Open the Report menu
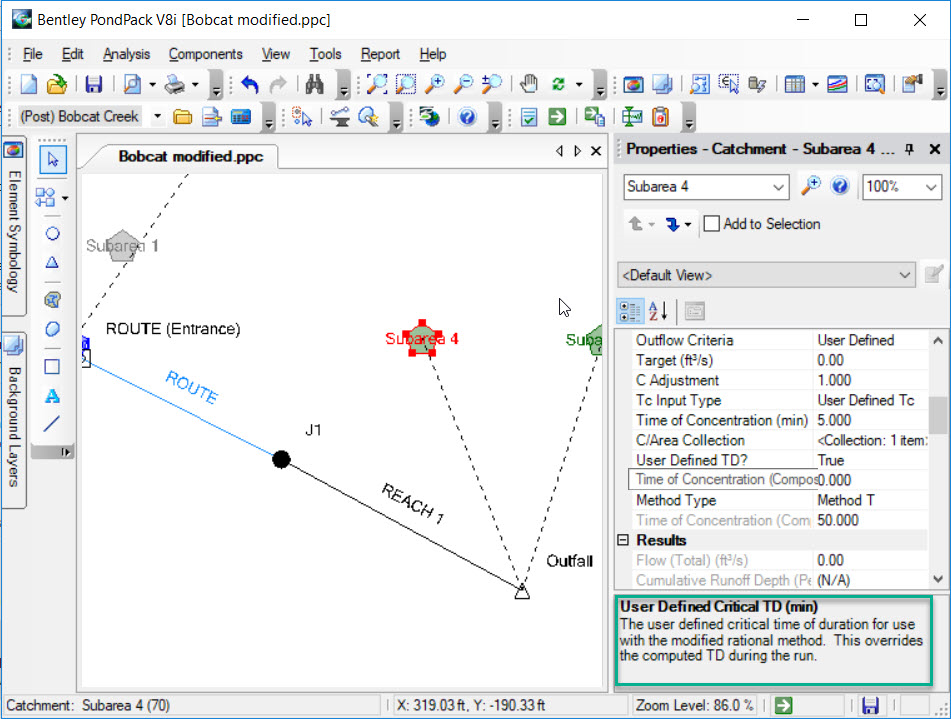The height and width of the screenshot is (719, 951). [x=380, y=54]
